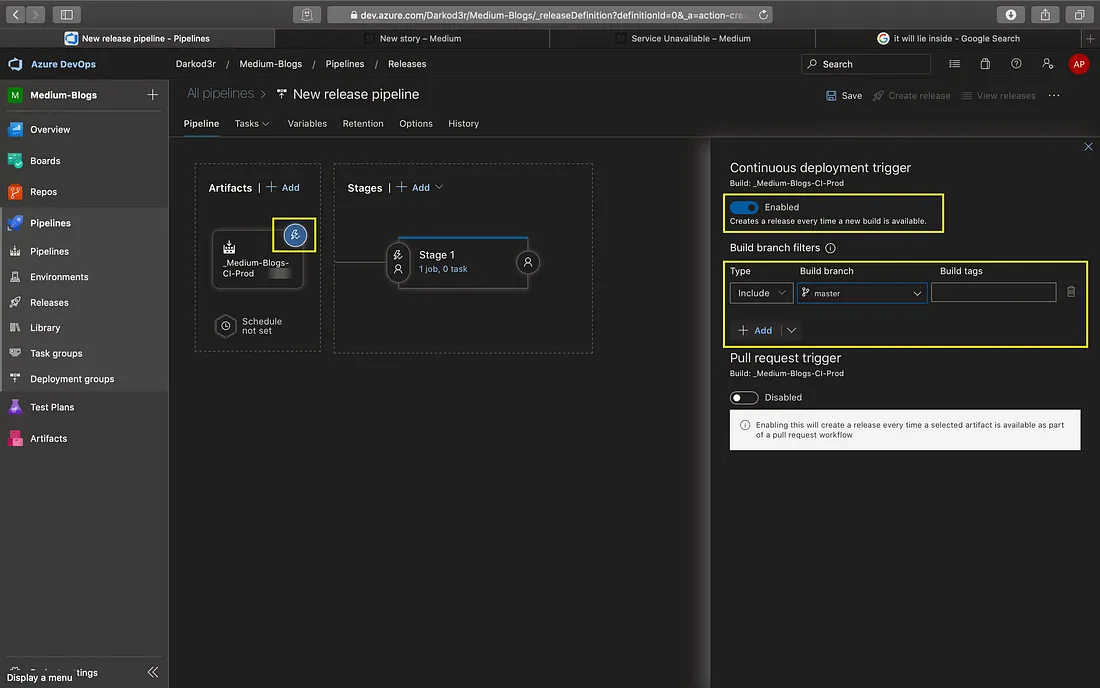
Task: Click the continuous deployment trigger lightning icon
Action: point(295,235)
